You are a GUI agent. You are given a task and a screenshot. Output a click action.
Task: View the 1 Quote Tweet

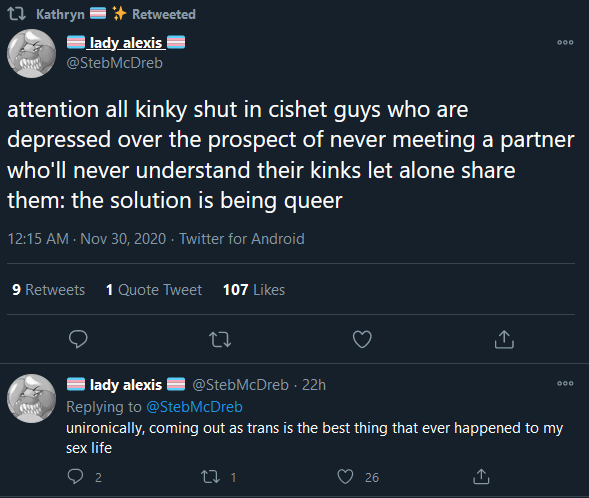click(154, 290)
